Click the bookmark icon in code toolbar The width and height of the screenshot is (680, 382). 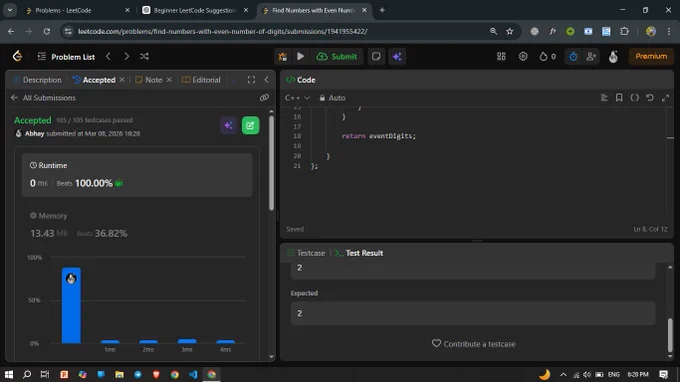pos(619,98)
